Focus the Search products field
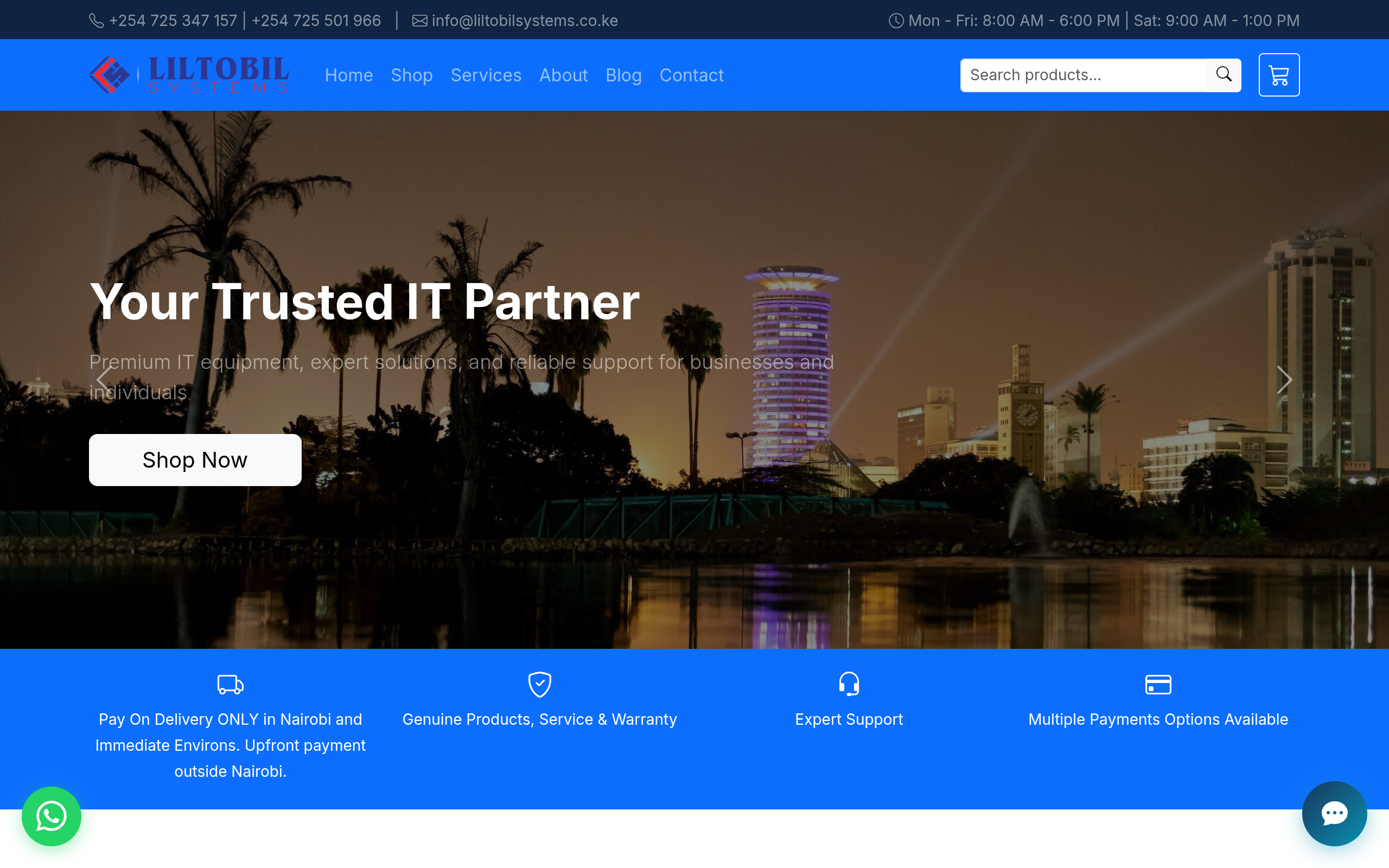1389x868 pixels. (1083, 75)
